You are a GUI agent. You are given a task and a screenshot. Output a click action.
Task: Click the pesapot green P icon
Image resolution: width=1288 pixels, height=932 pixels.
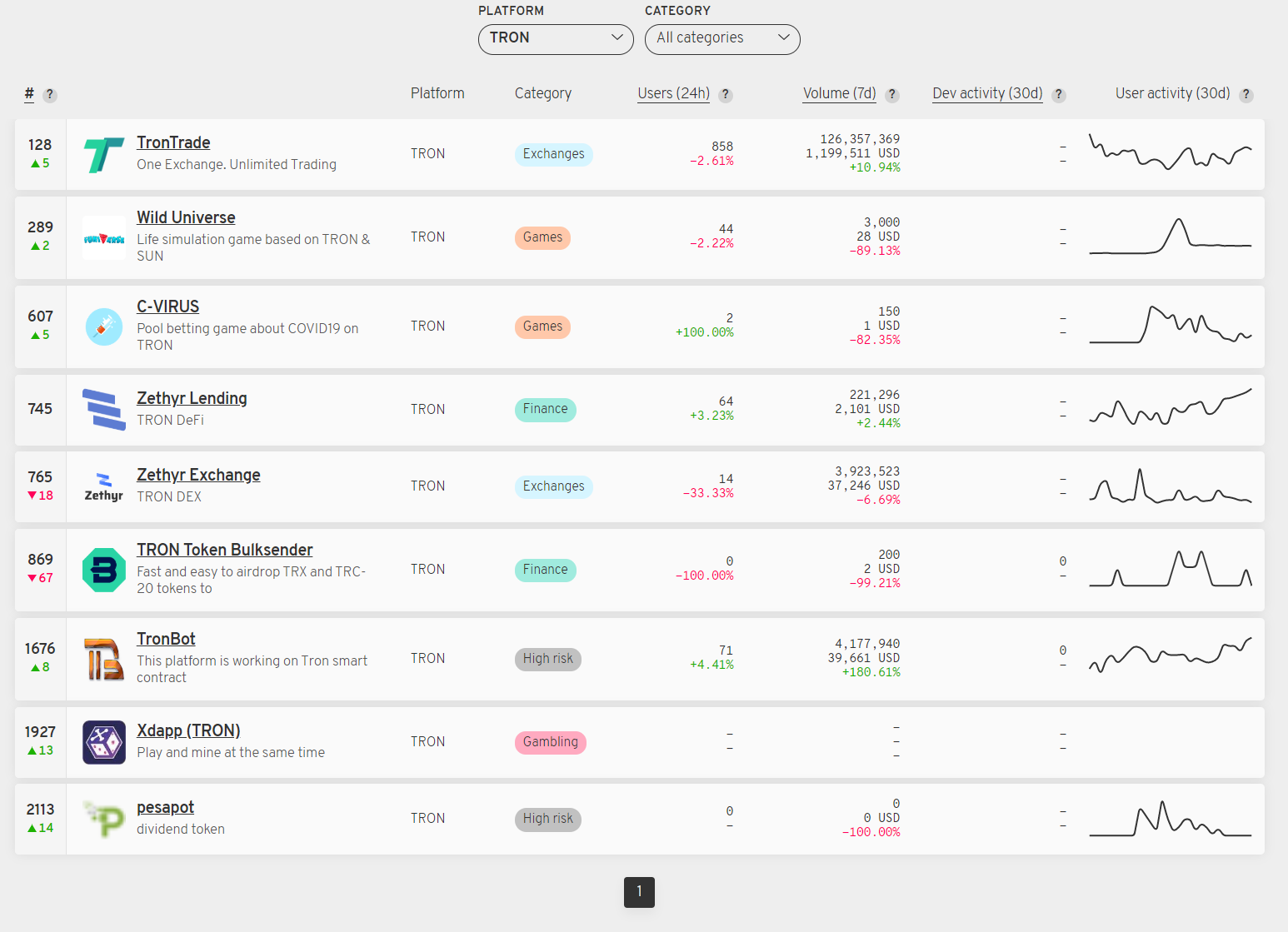[x=103, y=819]
